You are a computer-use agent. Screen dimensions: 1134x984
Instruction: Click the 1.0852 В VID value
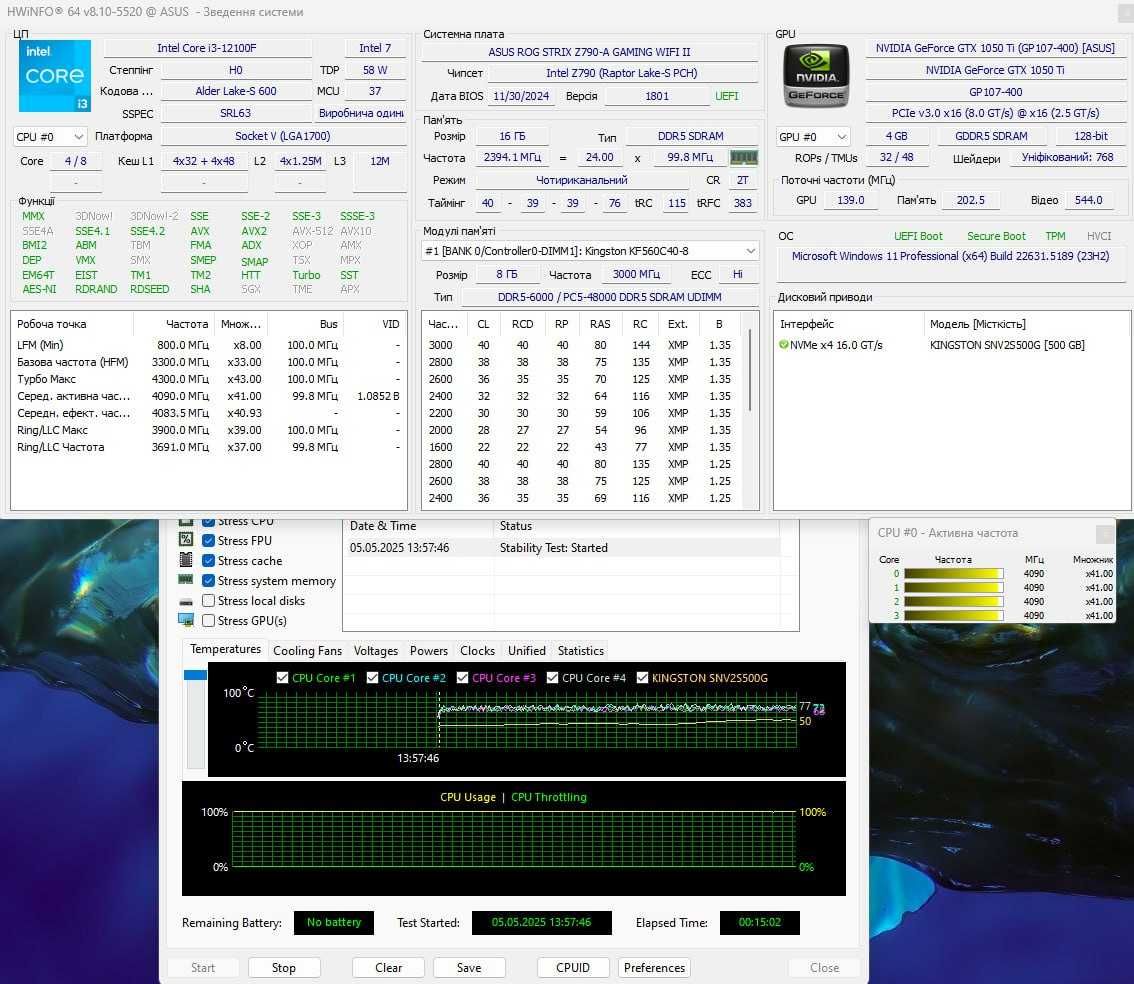point(378,396)
